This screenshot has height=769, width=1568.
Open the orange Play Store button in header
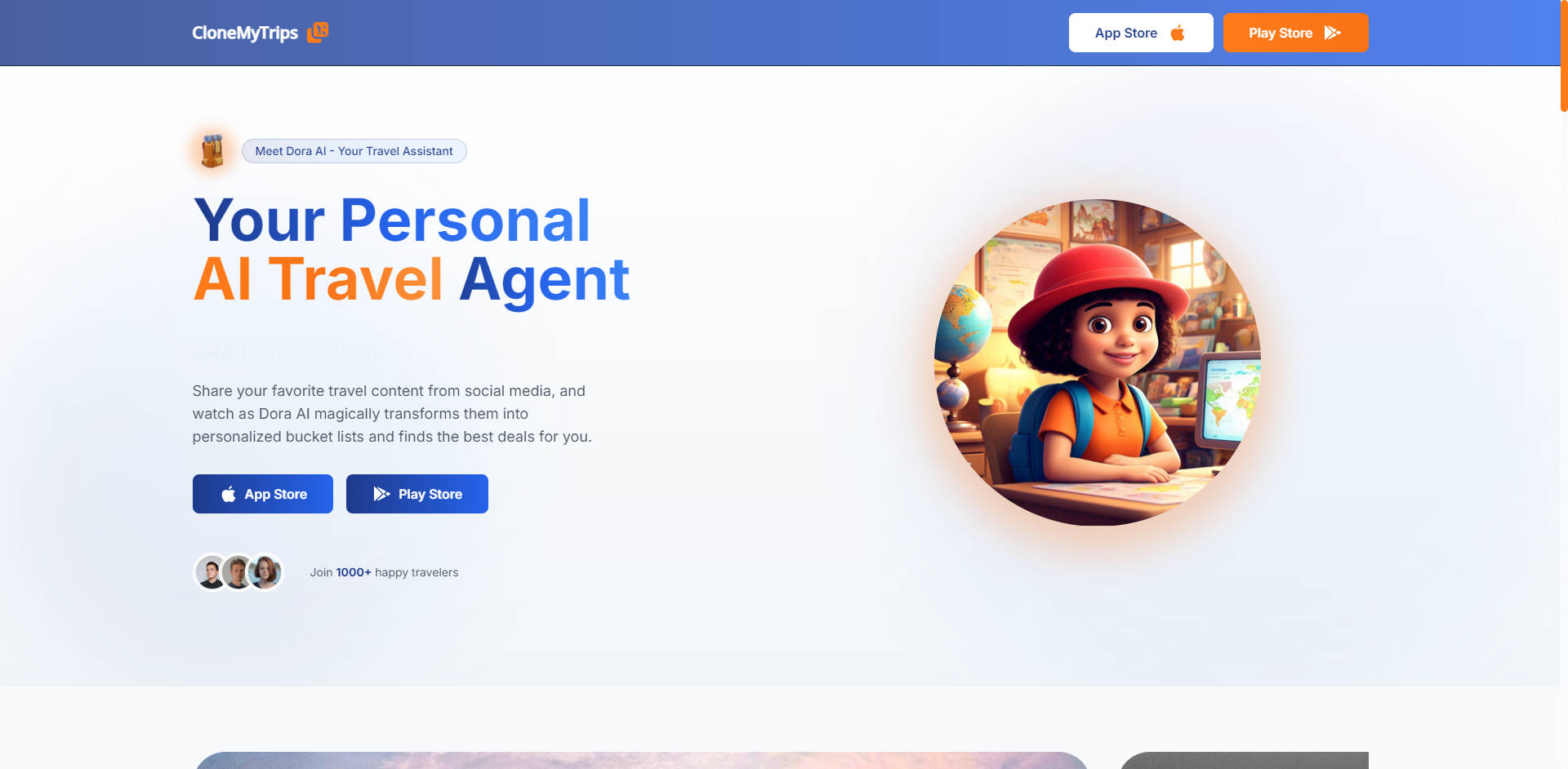pyautogui.click(x=1295, y=33)
